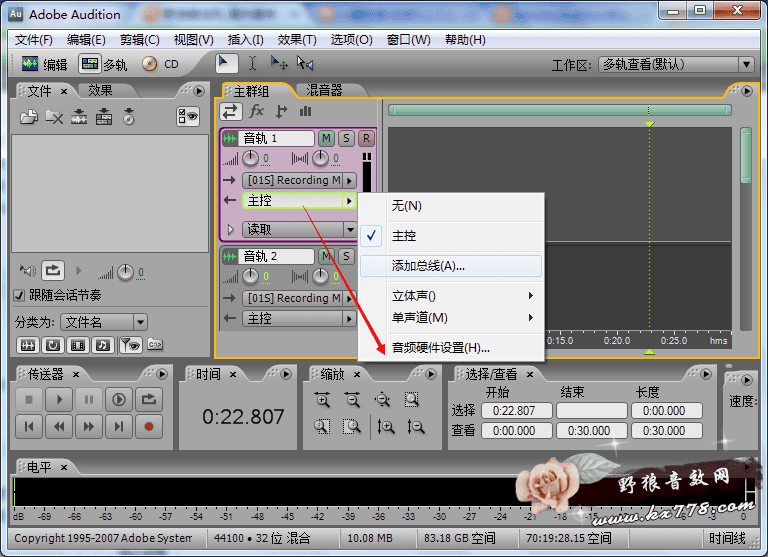Click View End field 0:30.000
Screen dimensions: 768x557
point(591,431)
